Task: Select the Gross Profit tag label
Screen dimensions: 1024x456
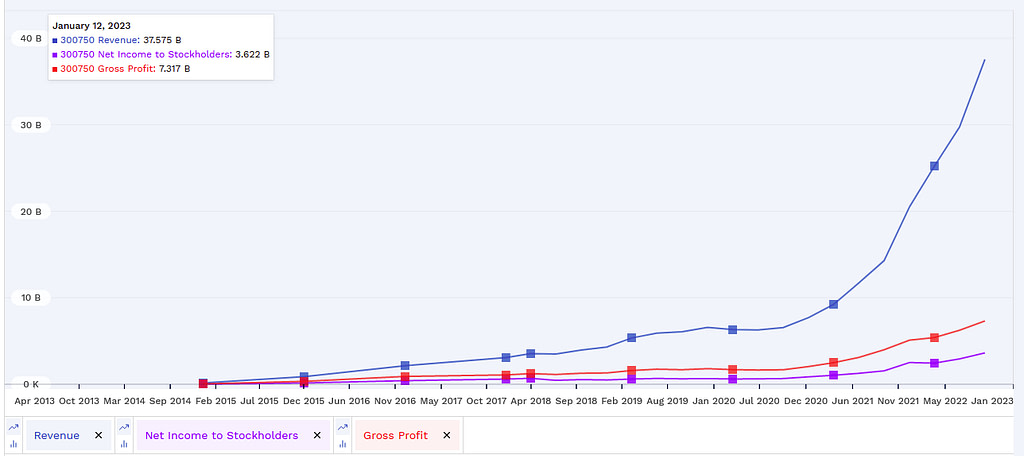Action: (396, 435)
